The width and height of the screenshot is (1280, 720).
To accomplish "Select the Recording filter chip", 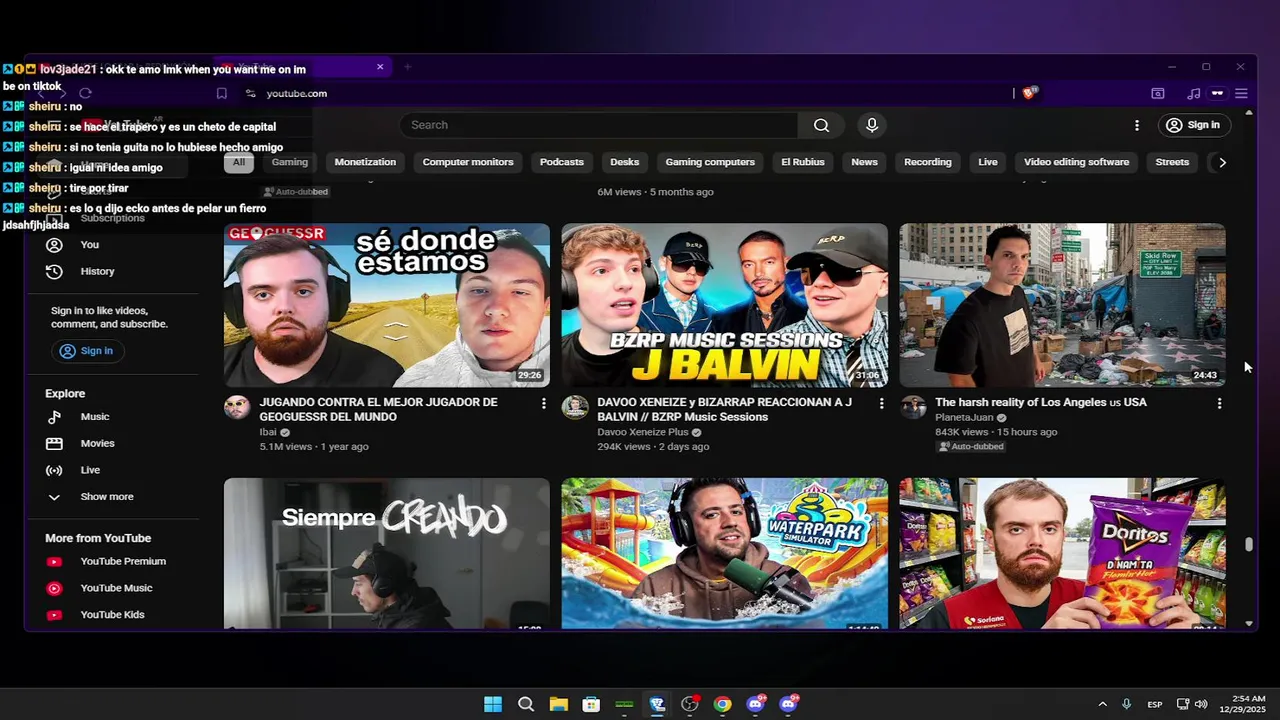I will point(928,162).
